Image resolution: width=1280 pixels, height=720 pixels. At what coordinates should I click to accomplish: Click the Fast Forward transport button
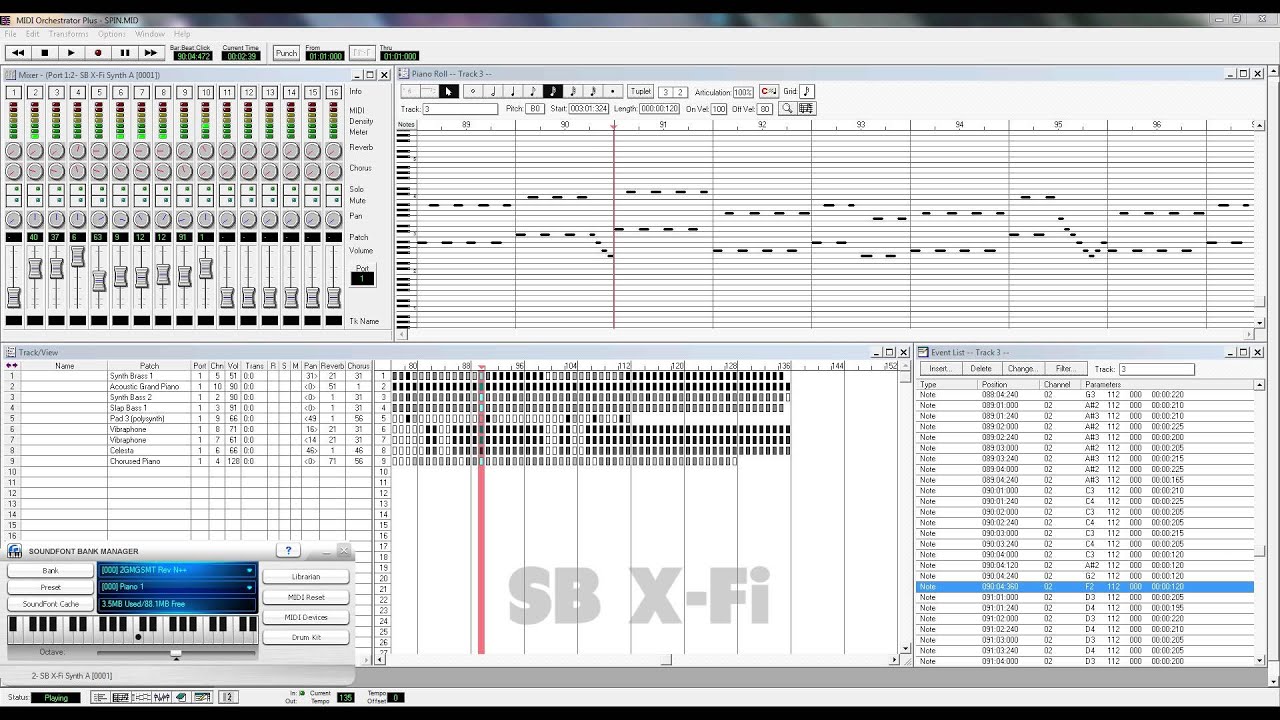[x=151, y=53]
